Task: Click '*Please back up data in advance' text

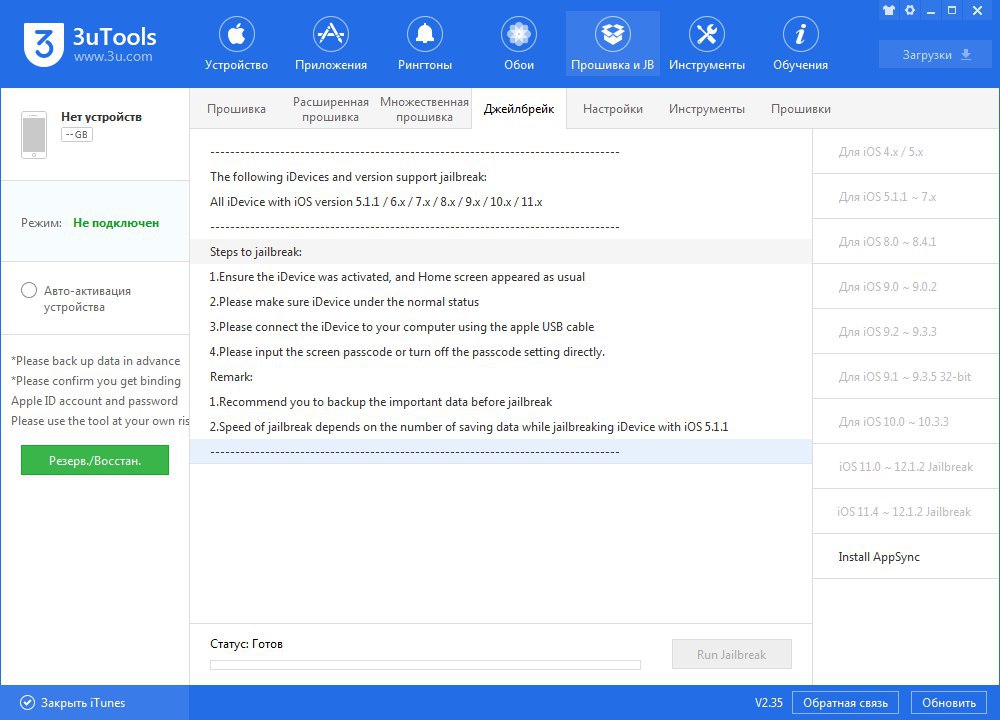Action: click(96, 361)
